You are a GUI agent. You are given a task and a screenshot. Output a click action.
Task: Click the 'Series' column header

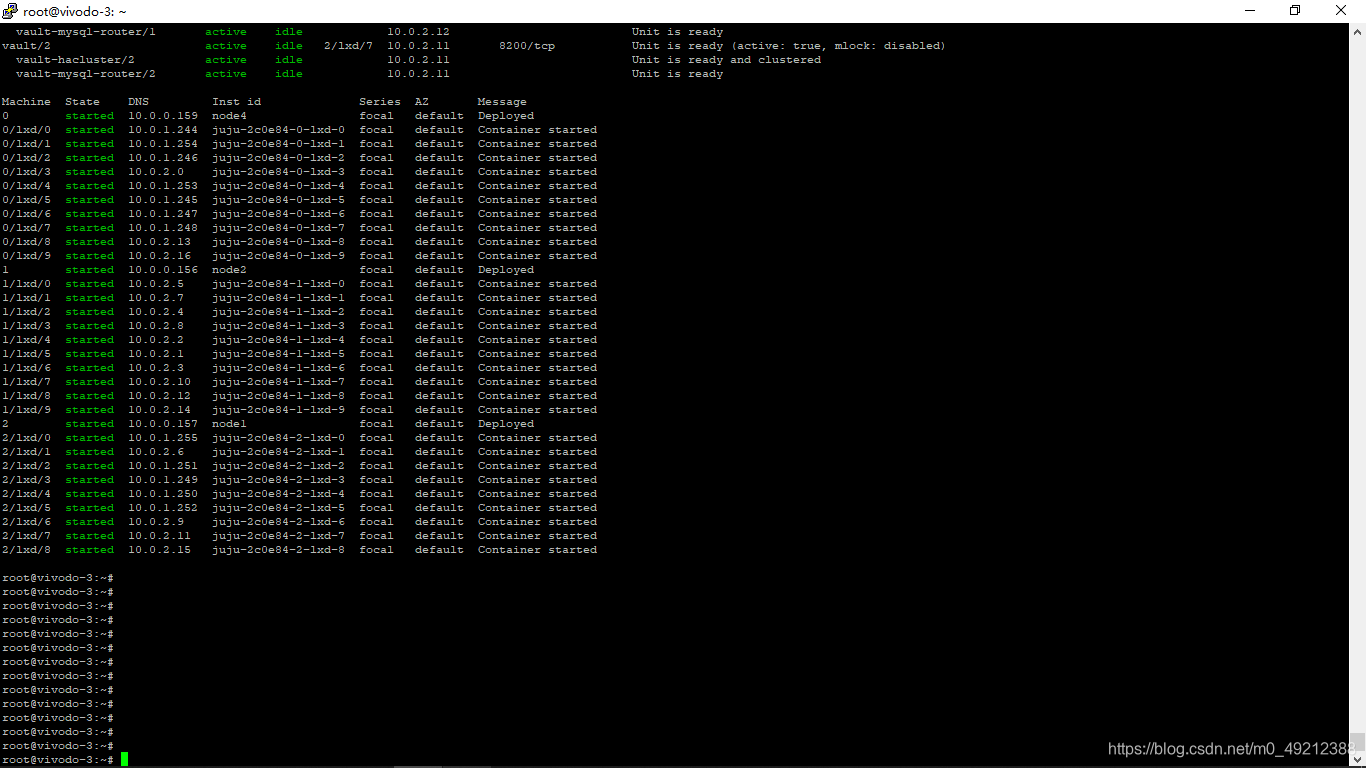380,102
